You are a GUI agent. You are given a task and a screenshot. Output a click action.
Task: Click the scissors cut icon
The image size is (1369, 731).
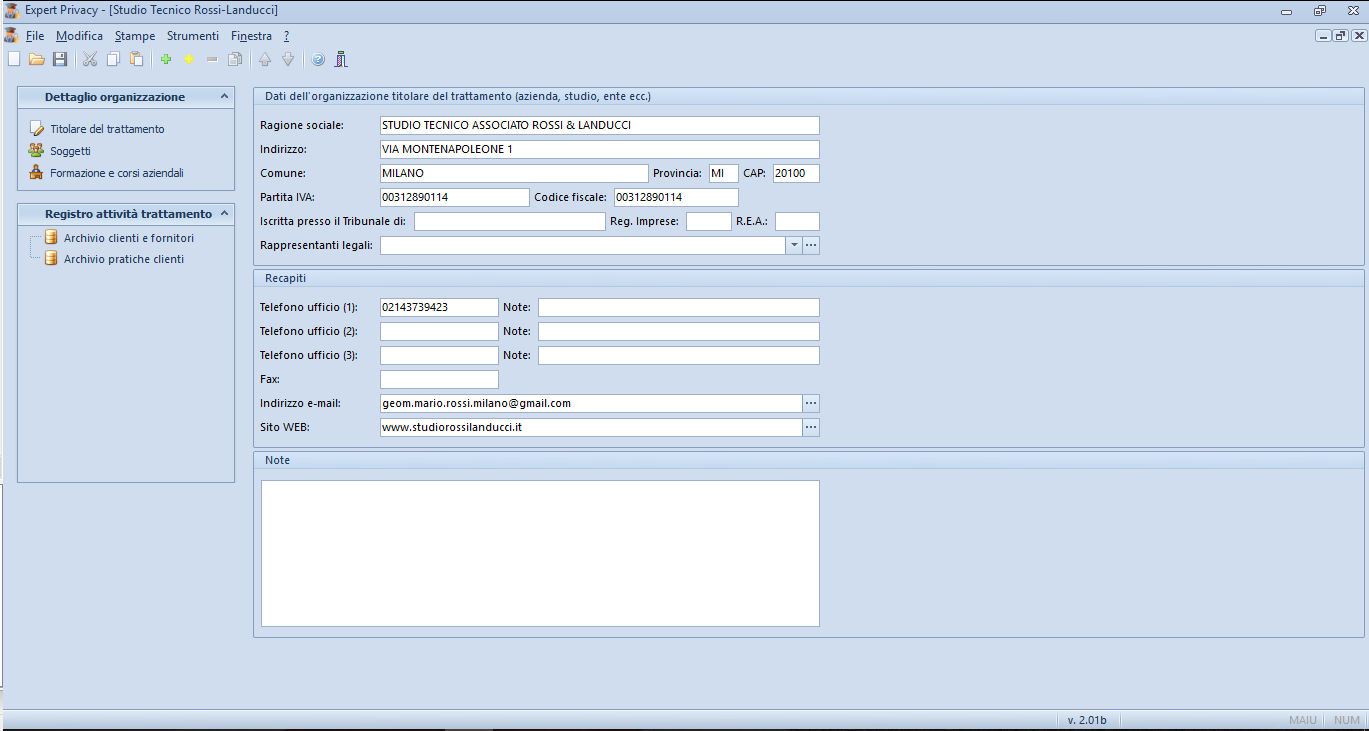point(90,60)
